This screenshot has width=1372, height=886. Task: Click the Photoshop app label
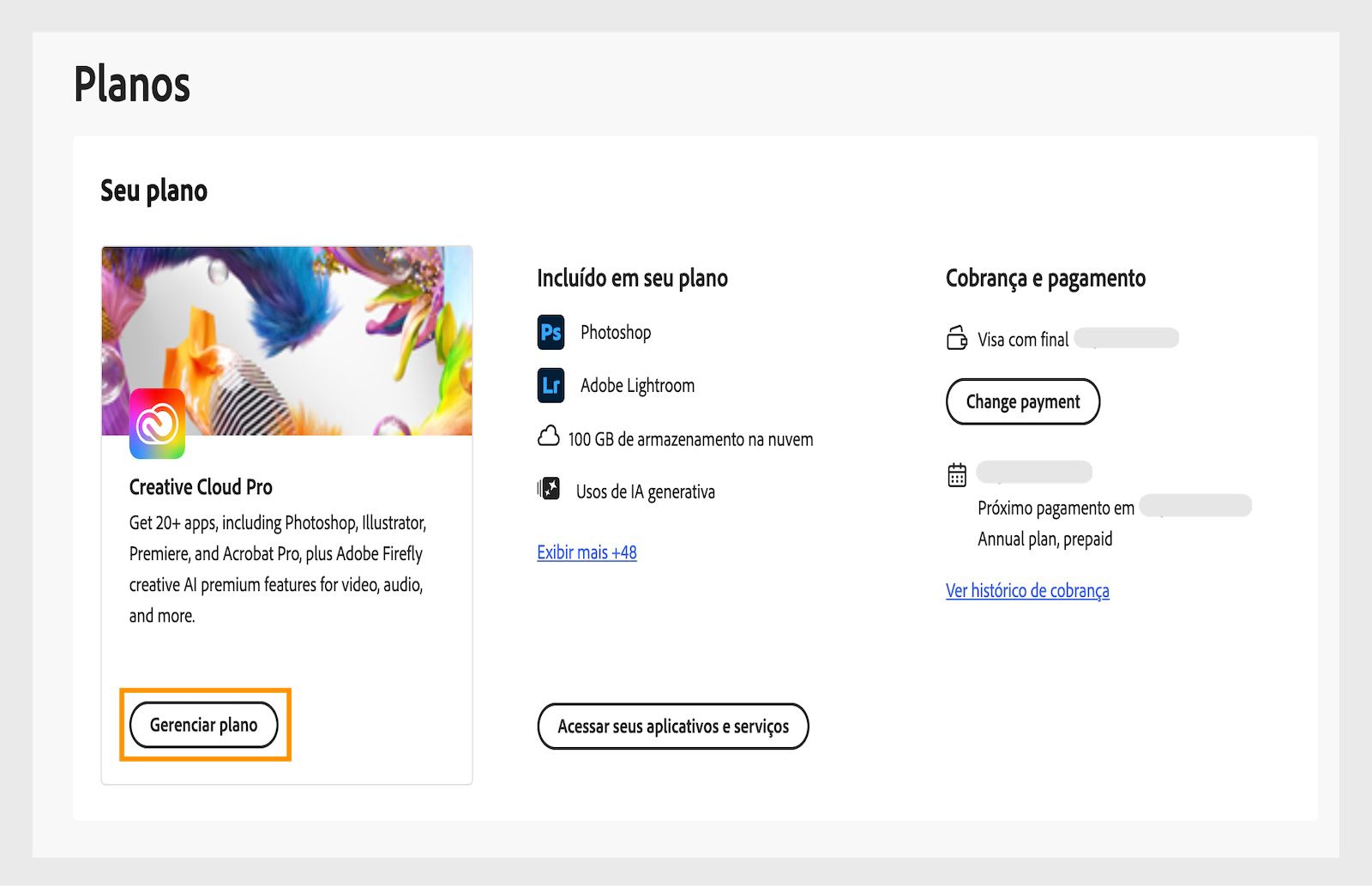pos(616,333)
